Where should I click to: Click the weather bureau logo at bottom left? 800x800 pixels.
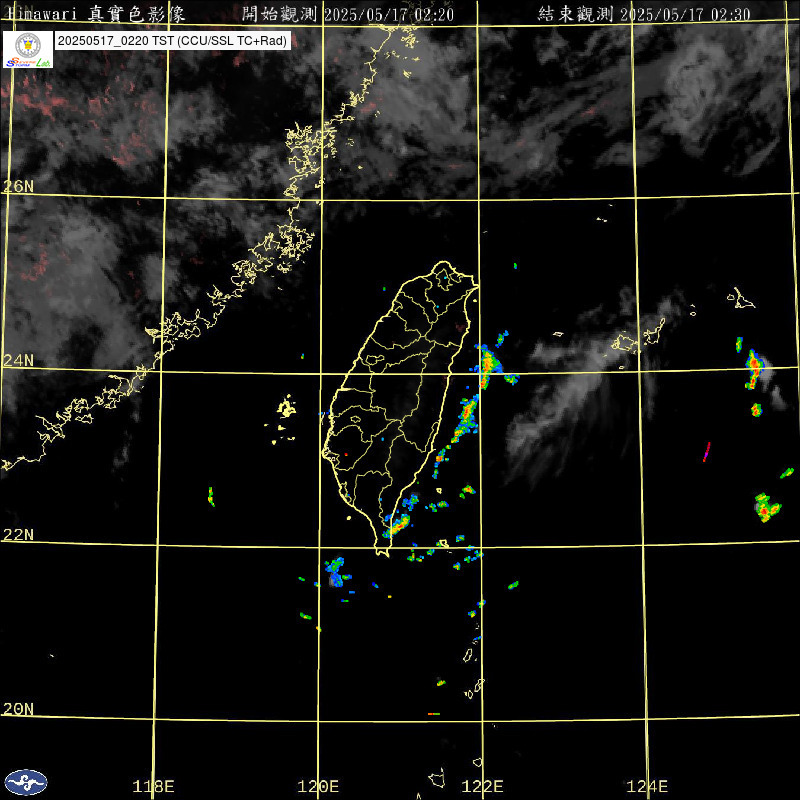pyautogui.click(x=26, y=782)
